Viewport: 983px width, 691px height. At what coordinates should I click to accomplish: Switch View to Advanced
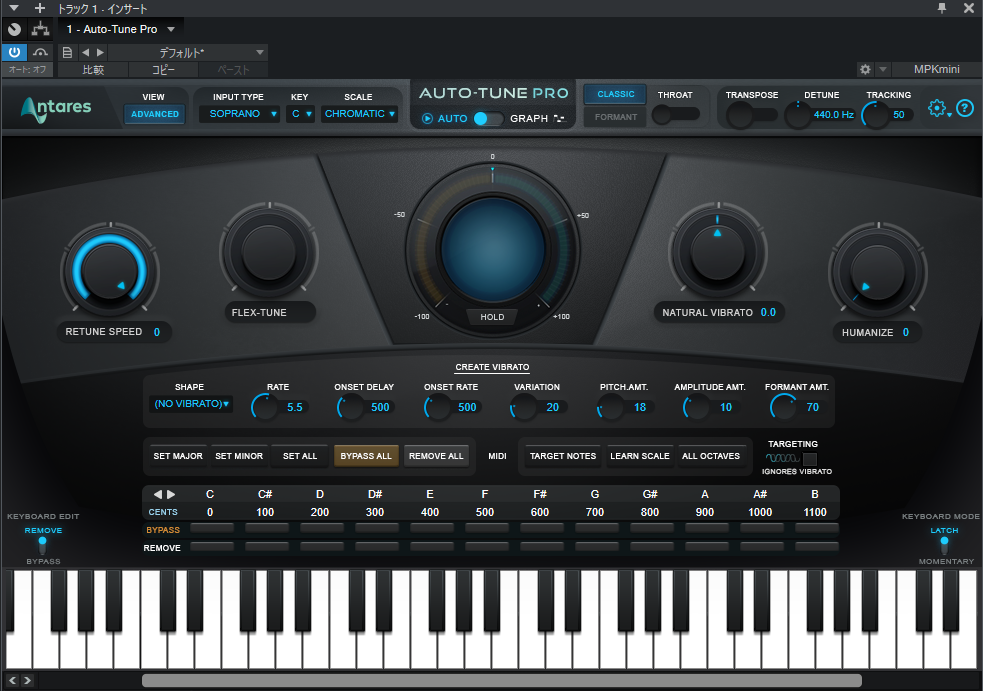pos(155,114)
